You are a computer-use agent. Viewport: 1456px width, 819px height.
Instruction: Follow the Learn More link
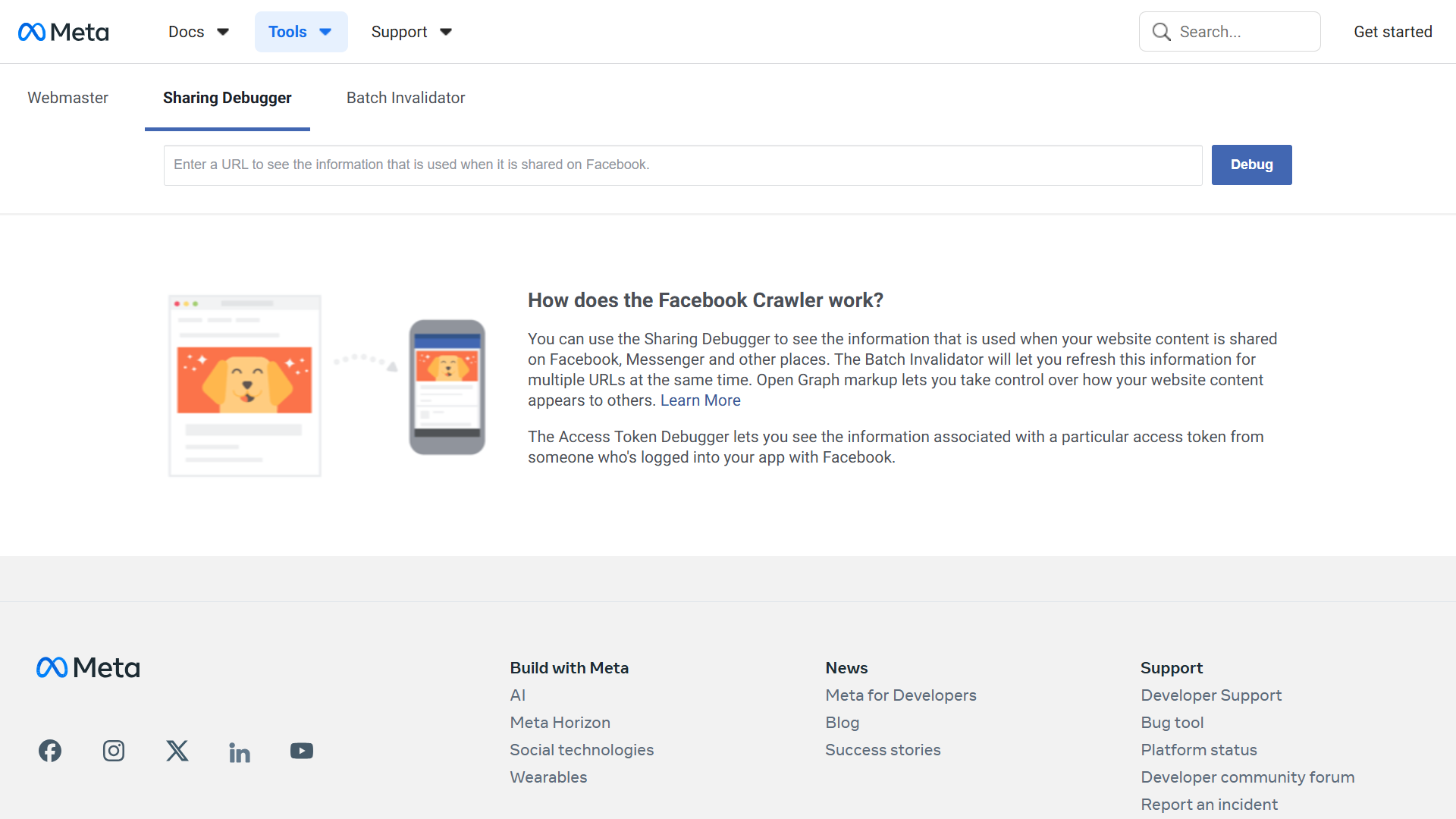point(700,400)
